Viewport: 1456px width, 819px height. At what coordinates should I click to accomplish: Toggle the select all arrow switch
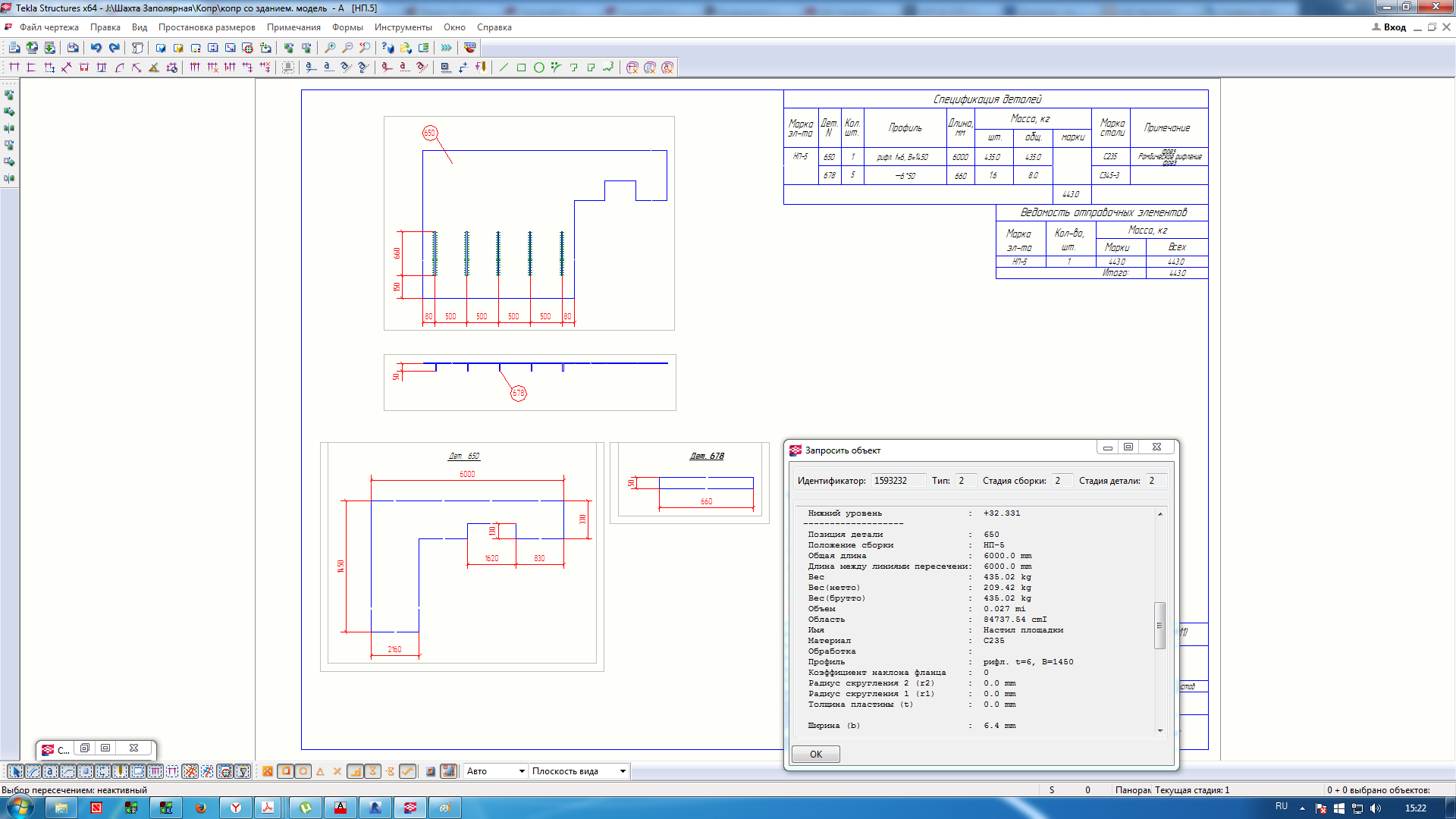click(15, 771)
